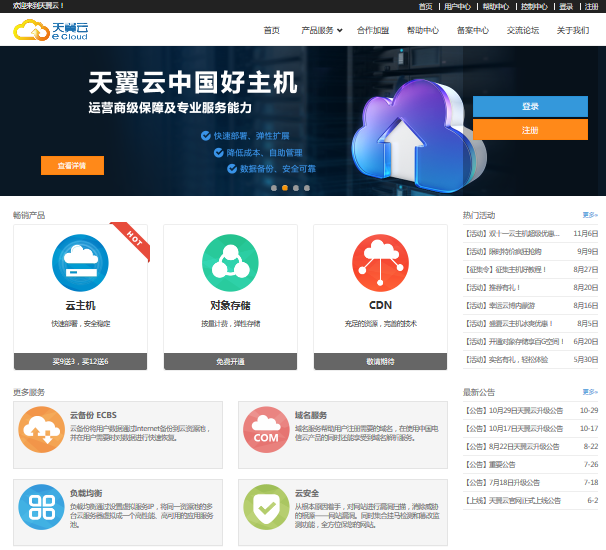Click 注册 in the top black bar
Image resolution: width=606 pixels, height=550 pixels.
click(591, 6)
